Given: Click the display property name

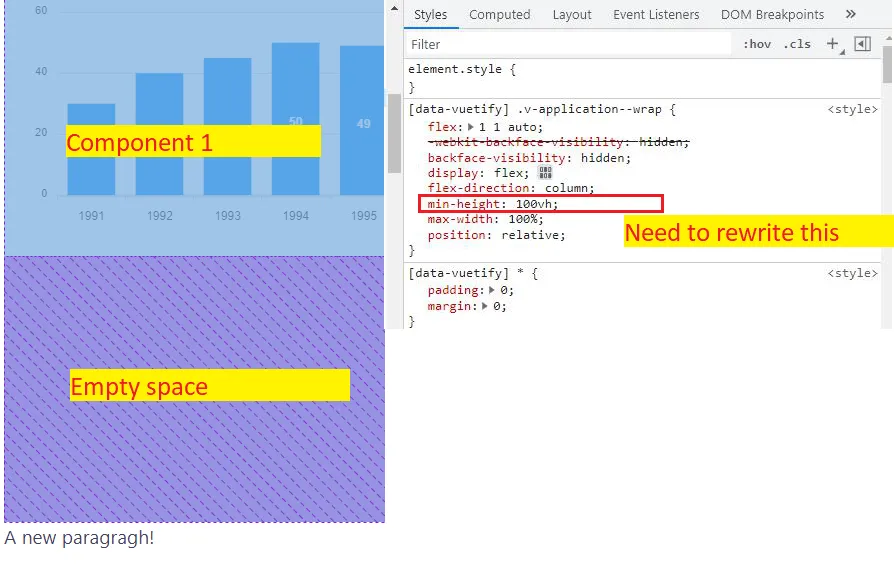Looking at the screenshot, I should coord(453,173).
